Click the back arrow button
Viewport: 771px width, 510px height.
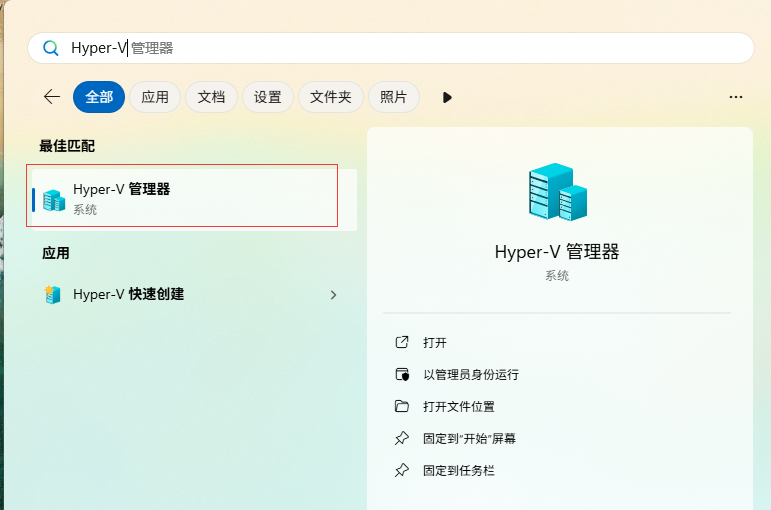click(x=52, y=97)
